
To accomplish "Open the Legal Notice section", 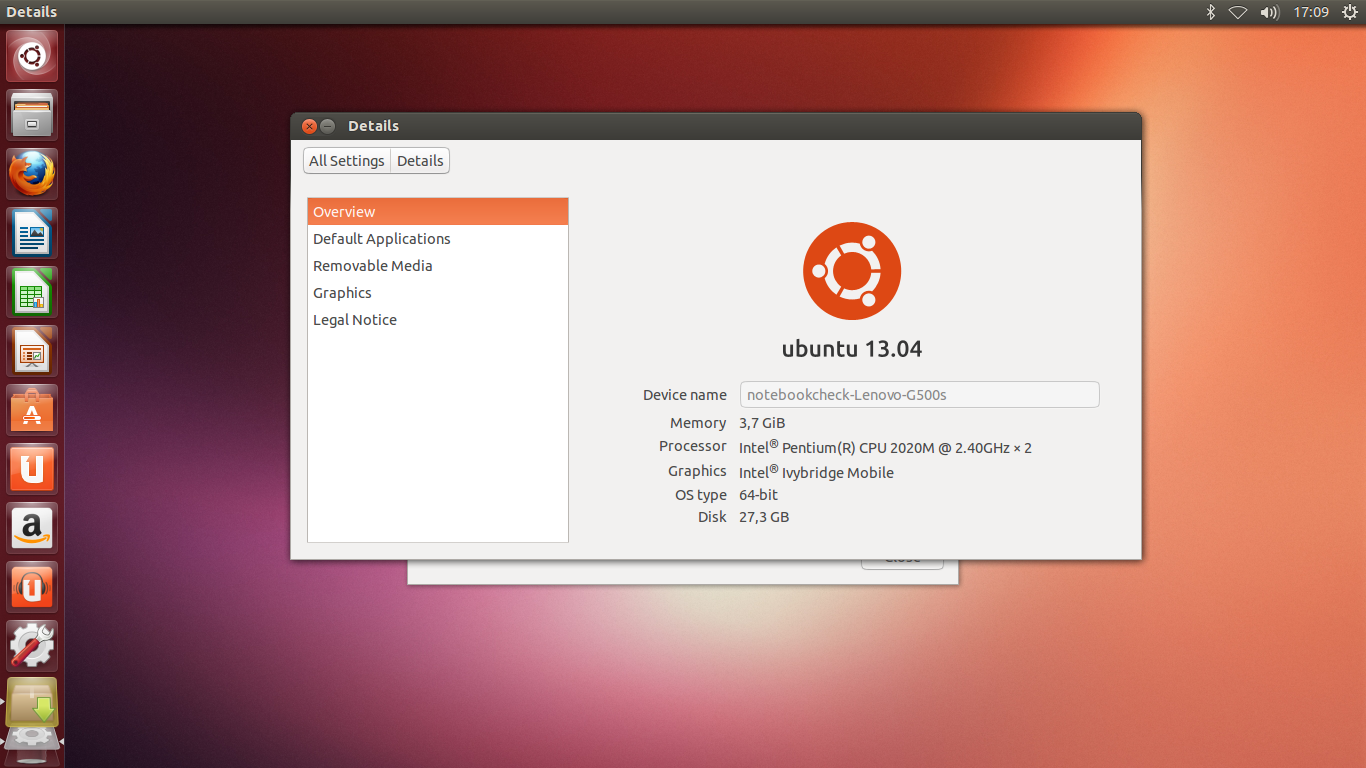I will coord(355,320).
